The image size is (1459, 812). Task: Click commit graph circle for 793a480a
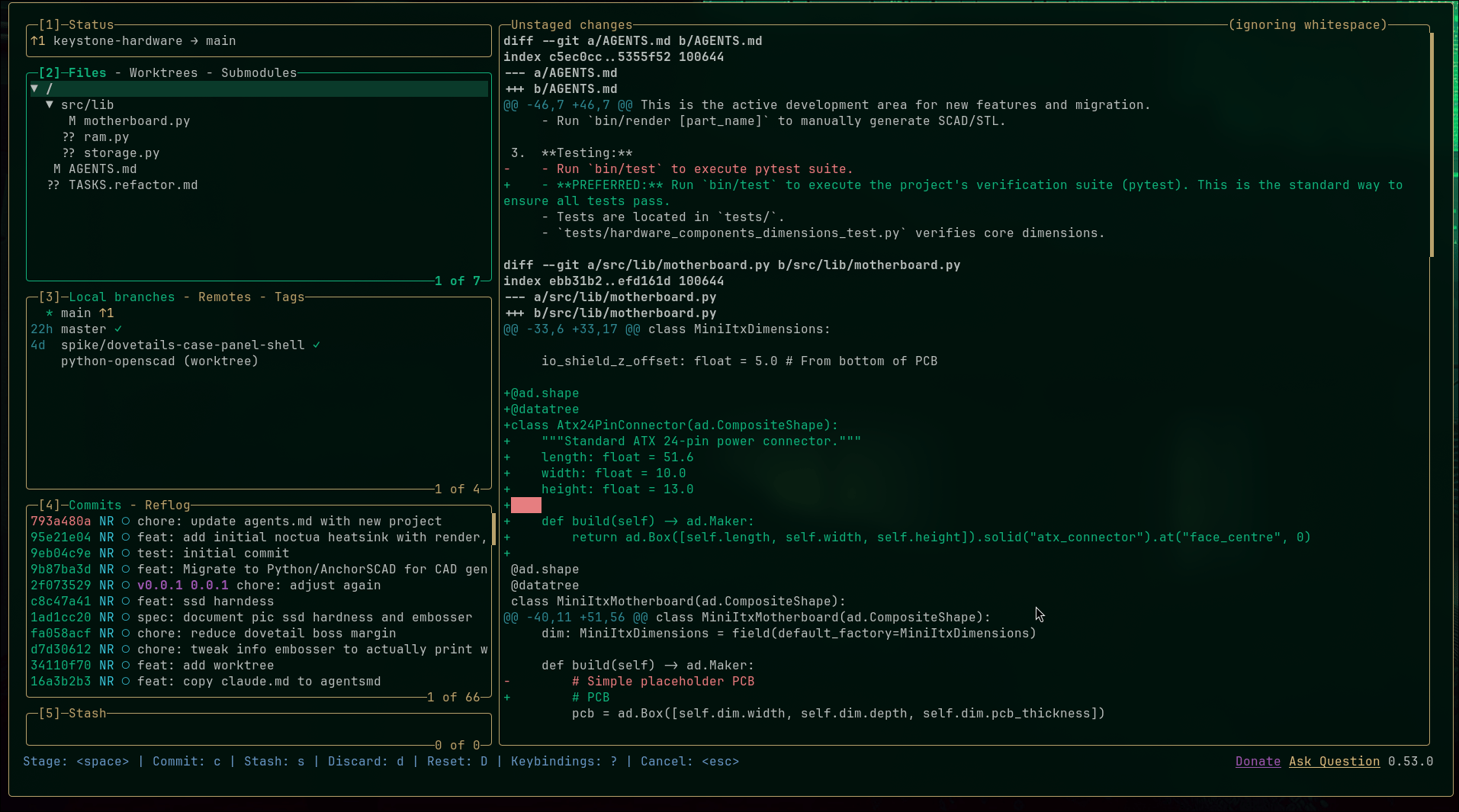click(x=126, y=521)
